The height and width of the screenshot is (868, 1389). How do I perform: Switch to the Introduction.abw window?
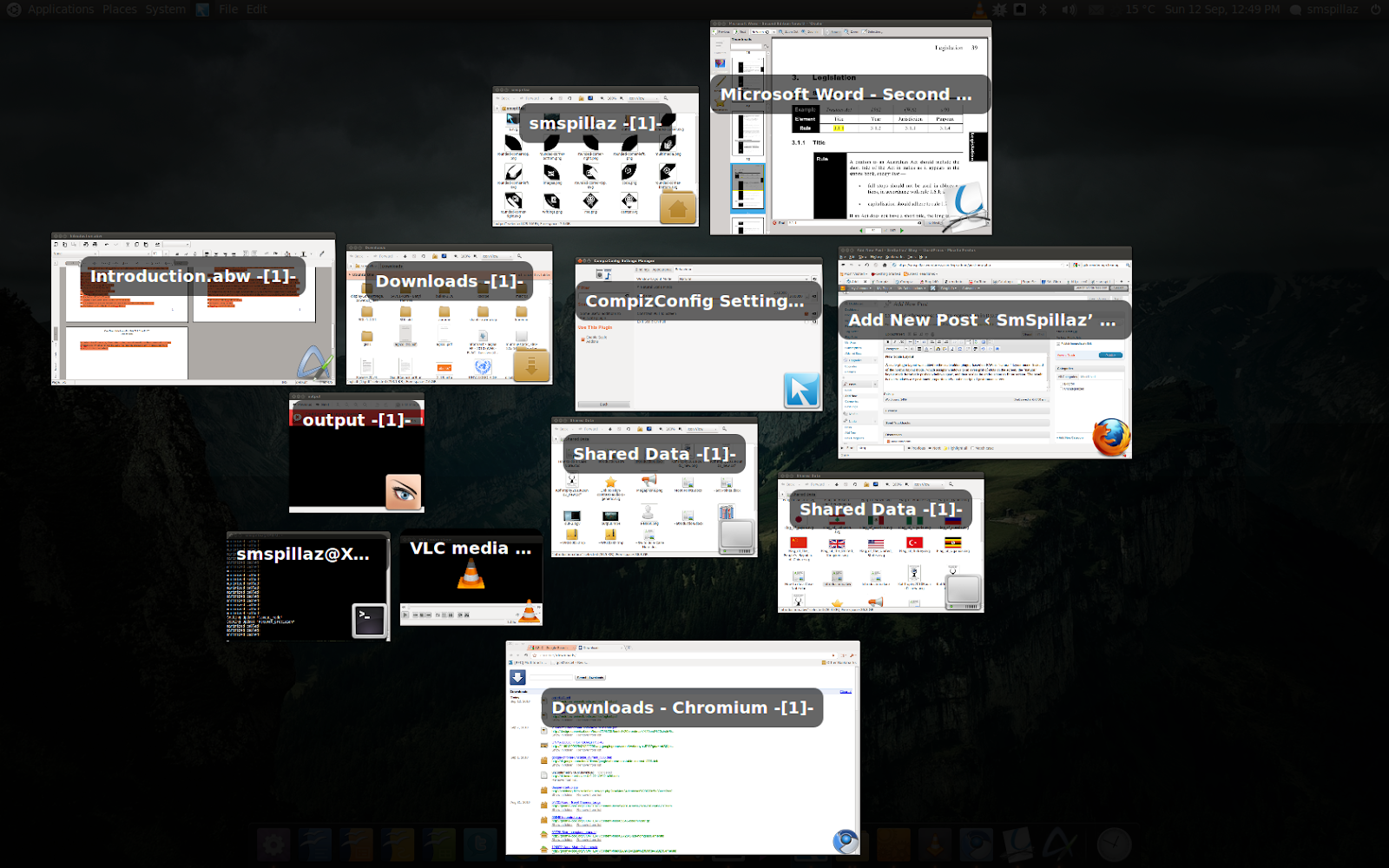(193, 308)
